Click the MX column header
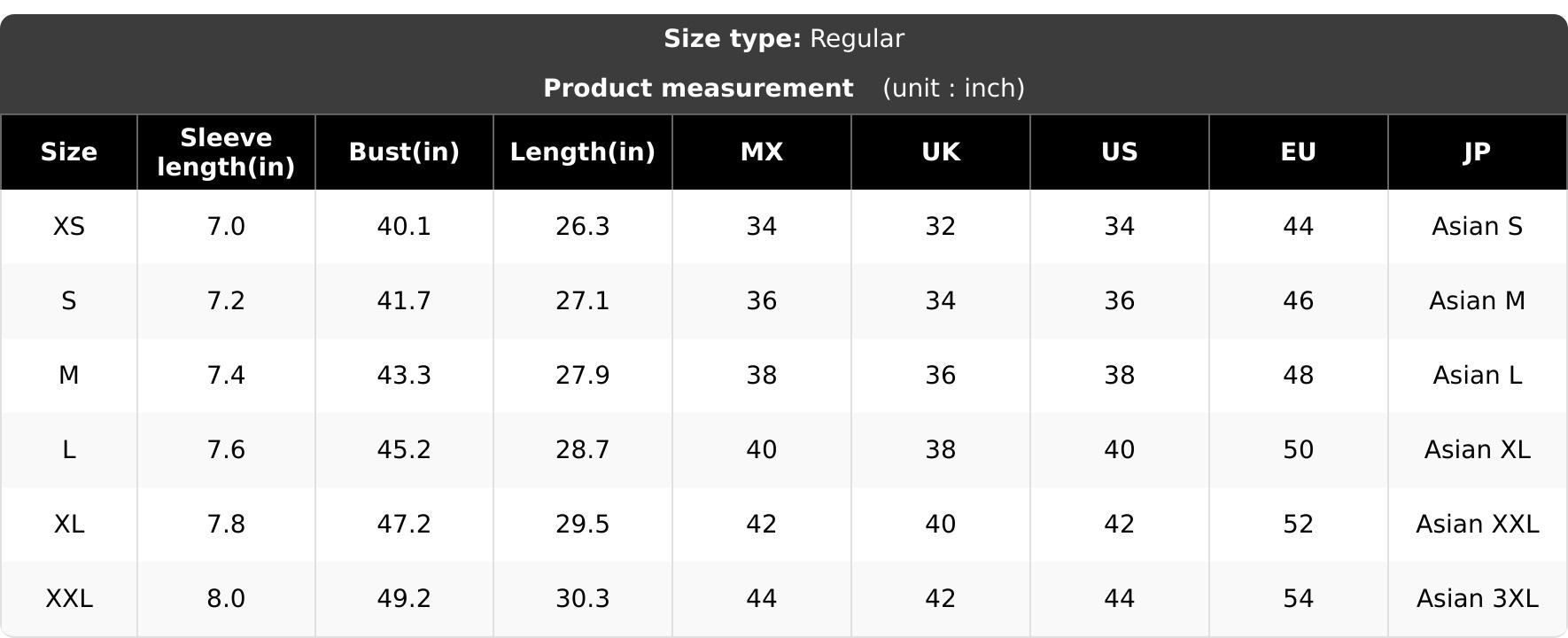The image size is (1568, 638). pyautogui.click(x=762, y=152)
